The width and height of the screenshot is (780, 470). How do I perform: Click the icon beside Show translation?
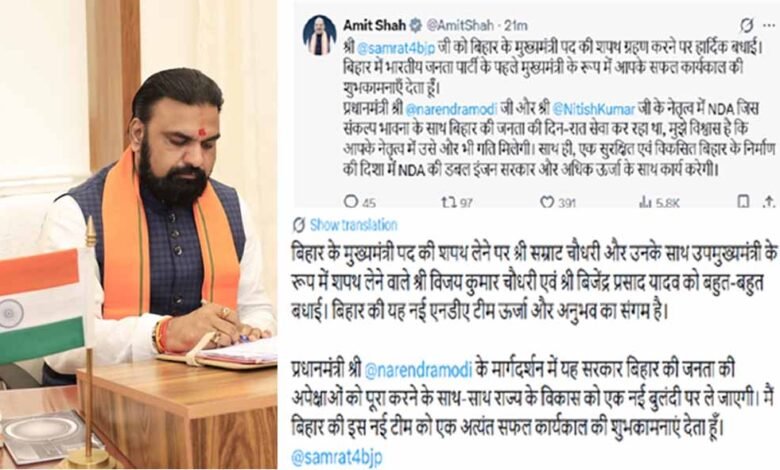click(298, 225)
